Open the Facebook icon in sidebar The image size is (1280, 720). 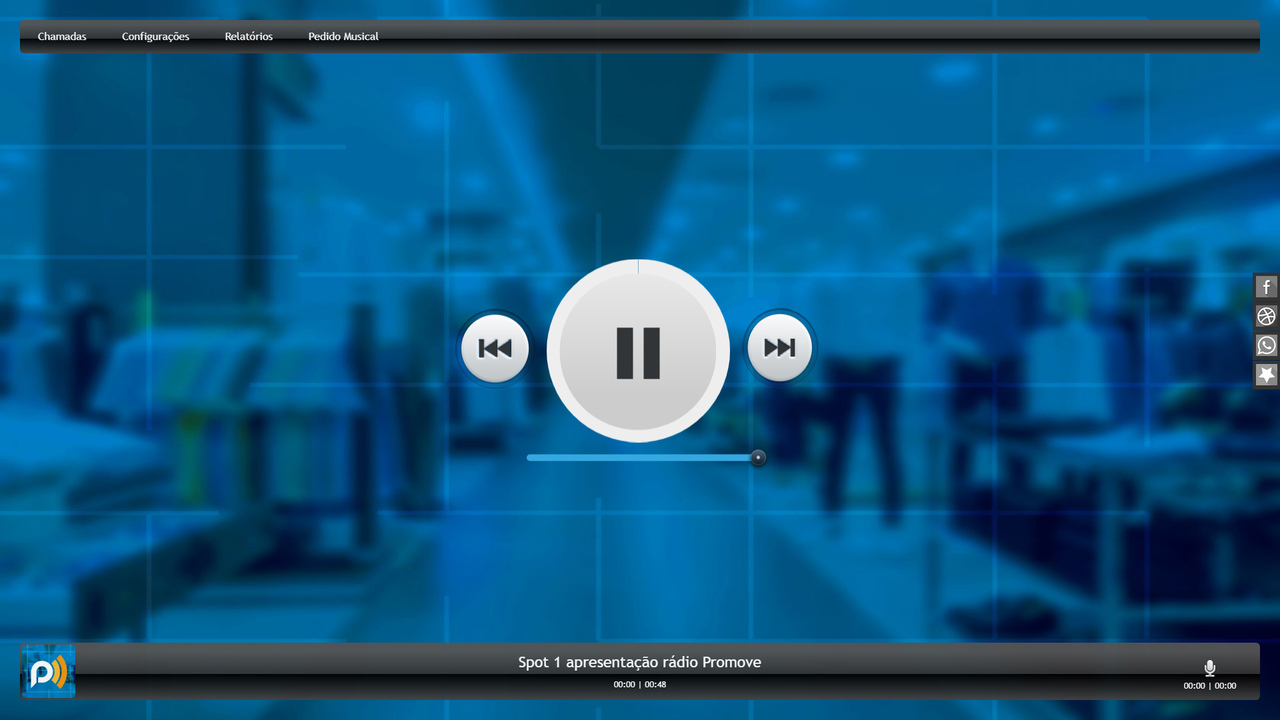(1266, 288)
